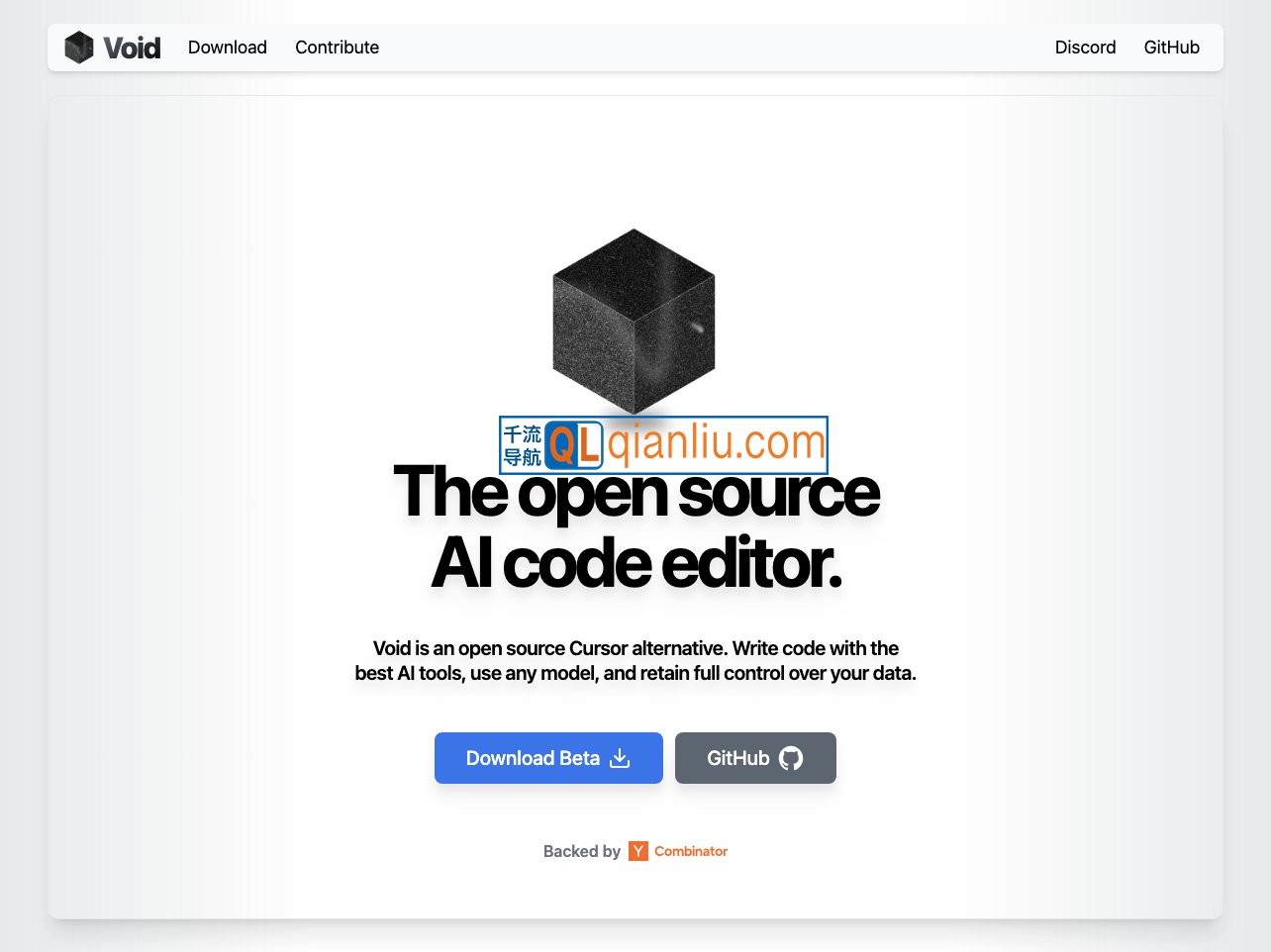The image size is (1271, 952).
Task: Click the download arrow icon on Download Beta
Action: coord(620,758)
